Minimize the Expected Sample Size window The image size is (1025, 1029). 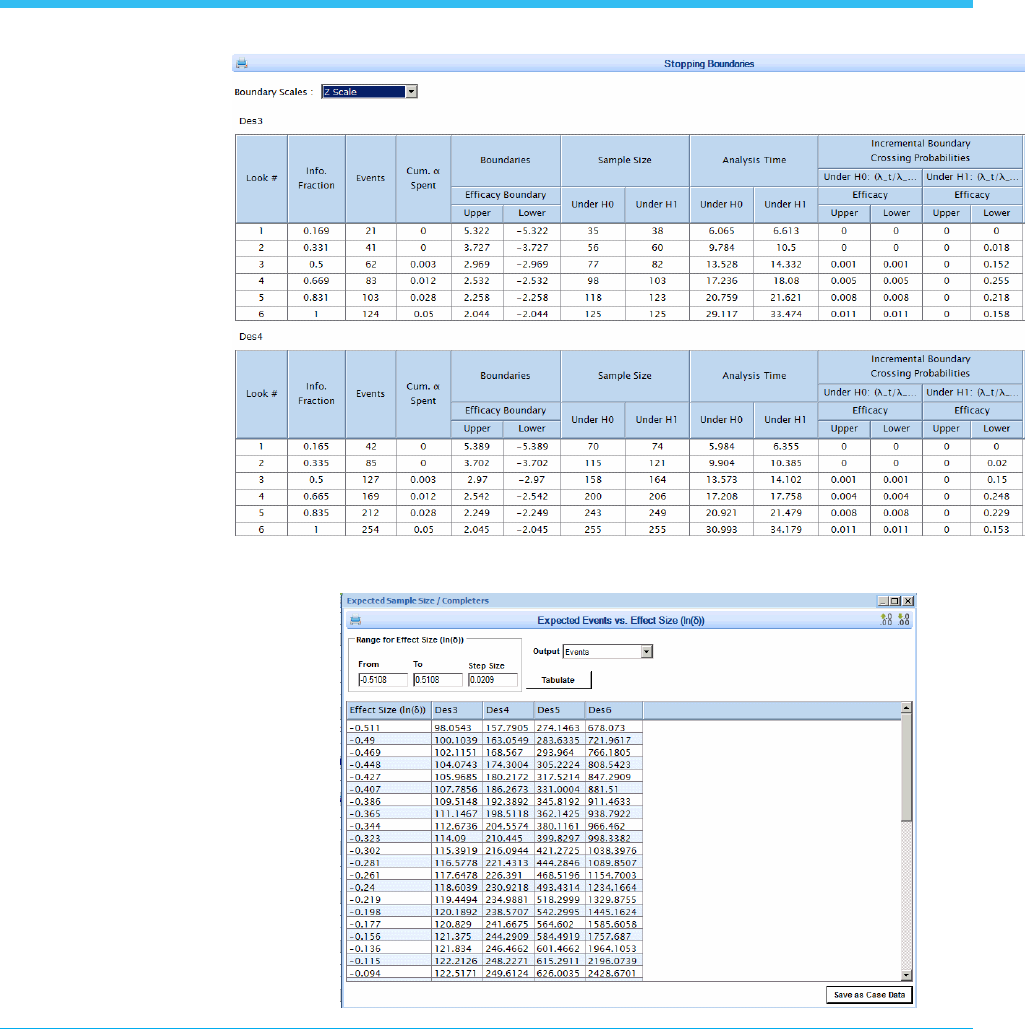[x=882, y=601]
